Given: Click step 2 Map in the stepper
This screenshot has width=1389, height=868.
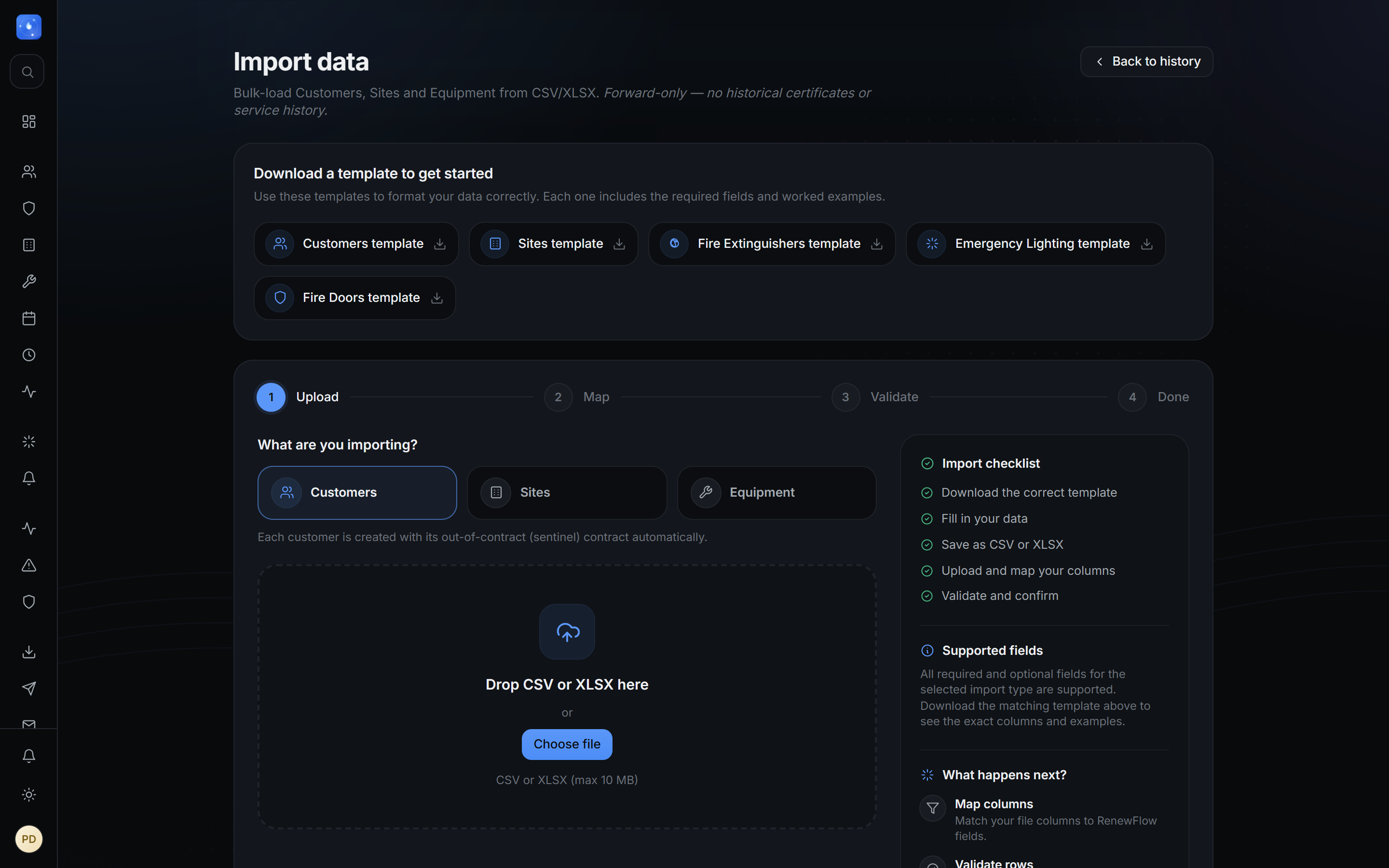Looking at the screenshot, I should [577, 397].
